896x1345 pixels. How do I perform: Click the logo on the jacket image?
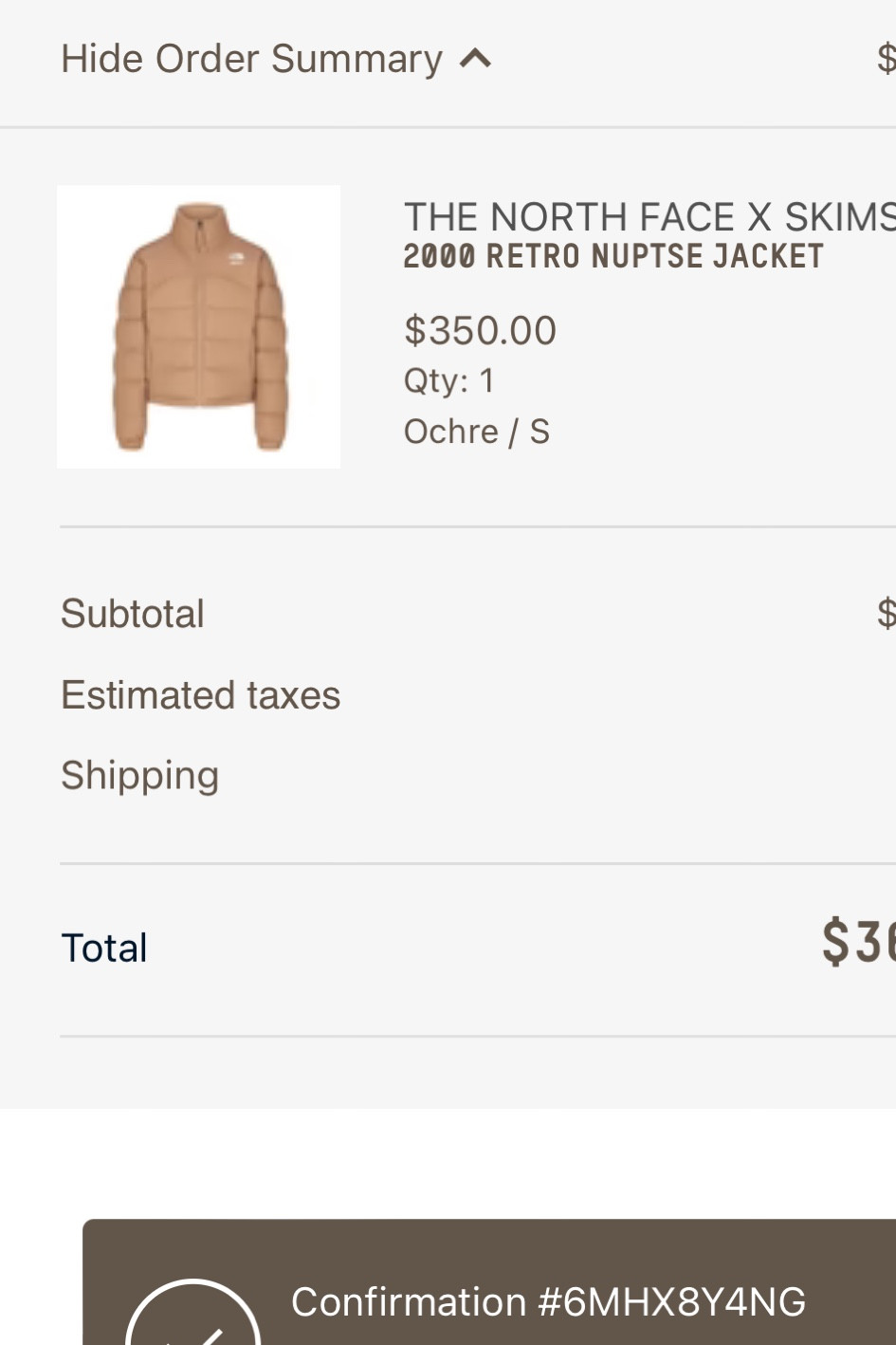pos(237,259)
